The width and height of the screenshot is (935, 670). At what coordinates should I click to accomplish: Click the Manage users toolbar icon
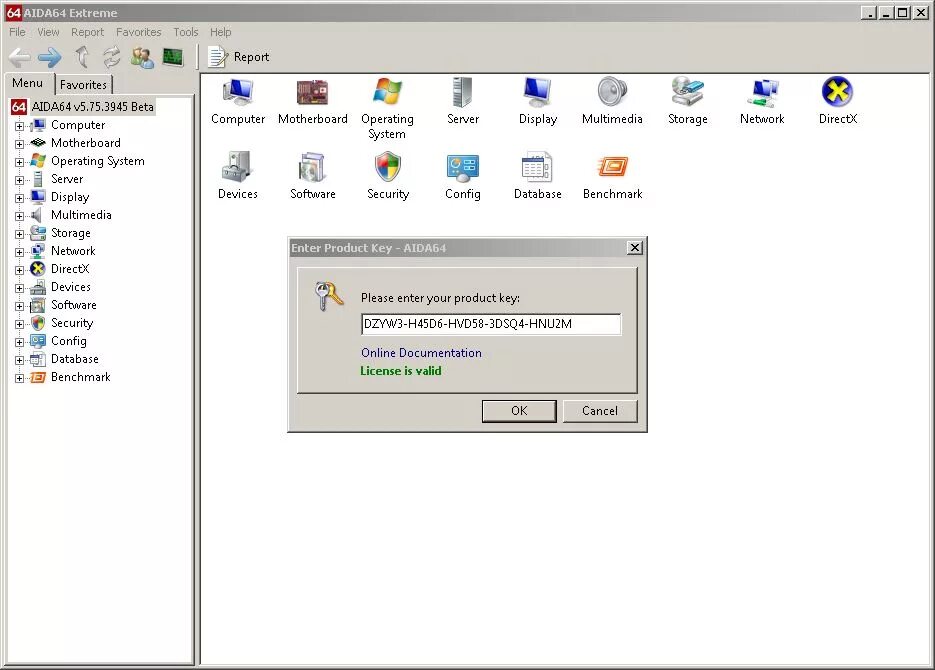click(143, 57)
